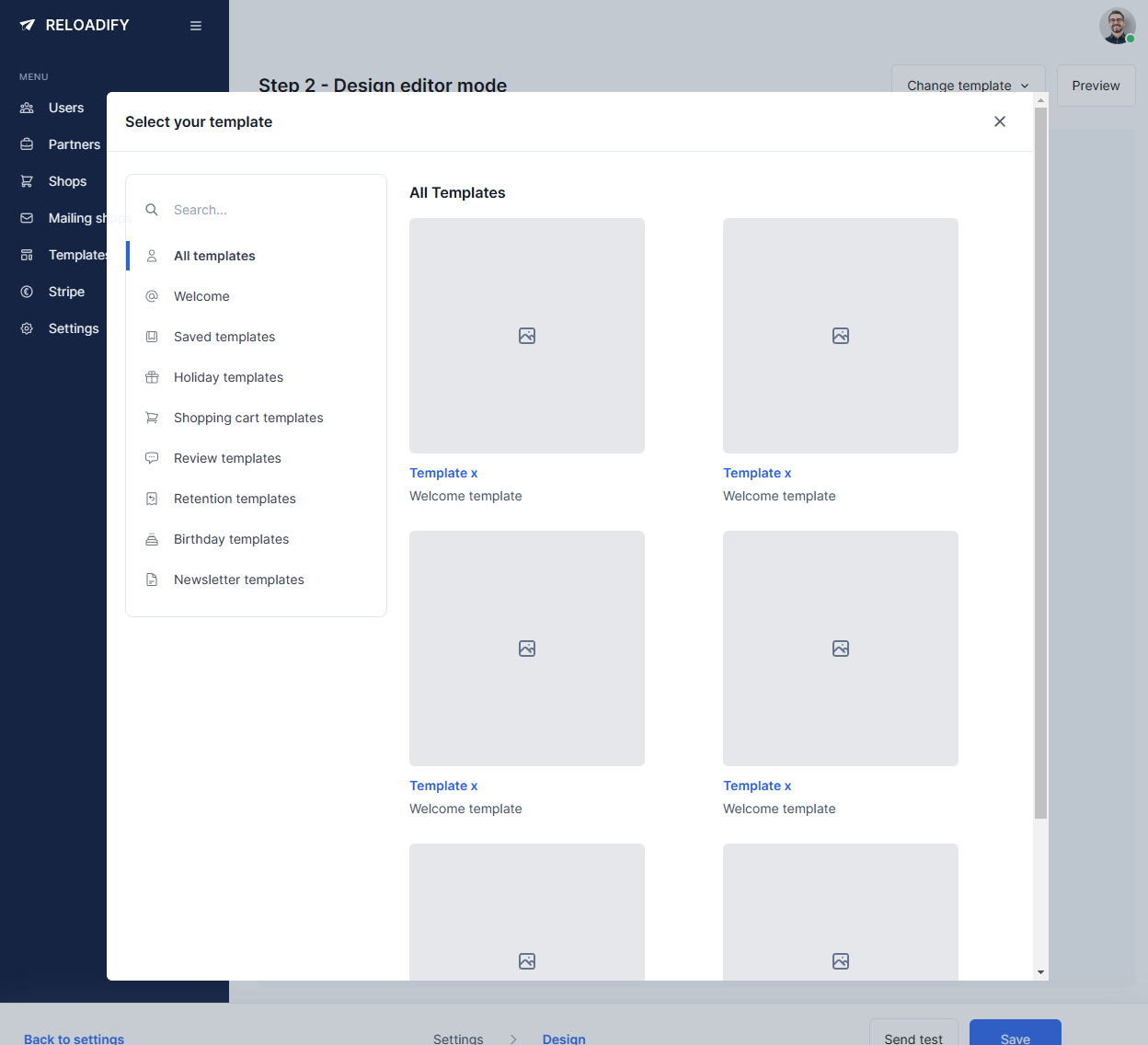Select the Review templates speech bubble icon
This screenshot has width=1148, height=1045.
point(152,458)
